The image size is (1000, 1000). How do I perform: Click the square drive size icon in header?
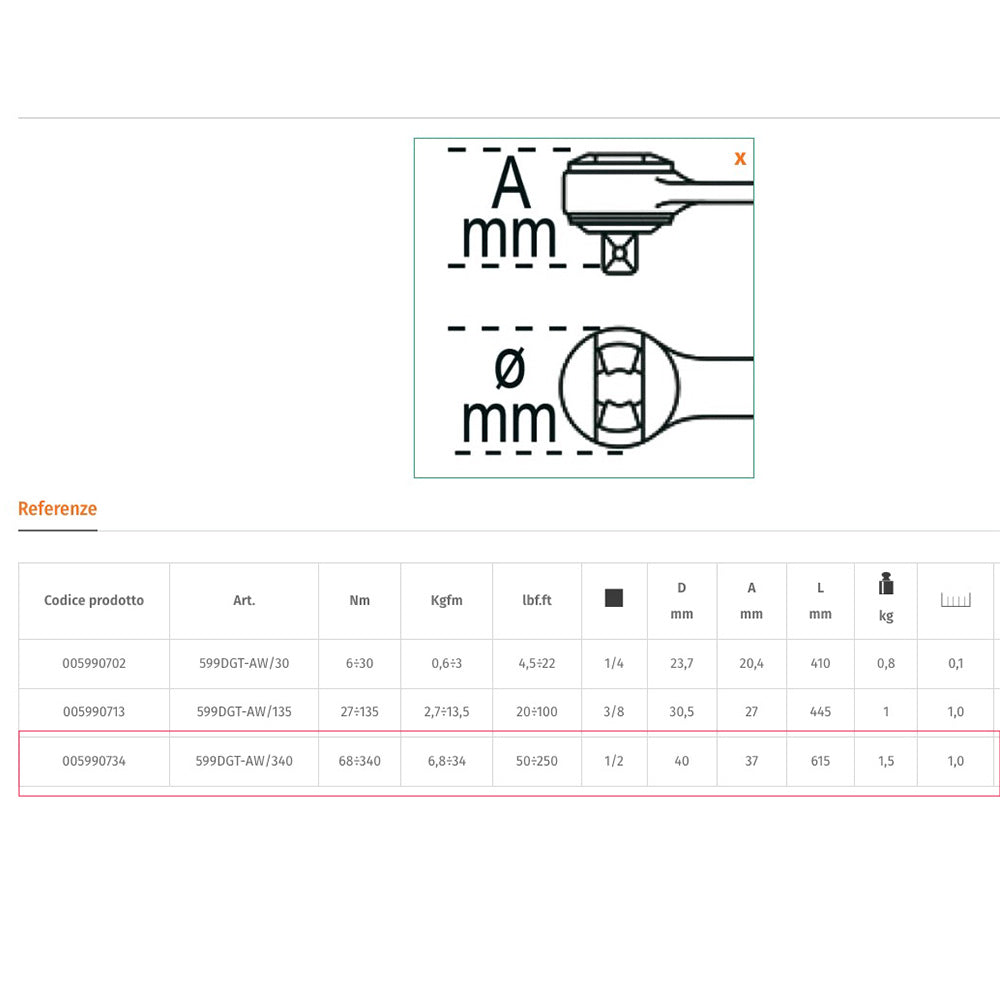614,598
